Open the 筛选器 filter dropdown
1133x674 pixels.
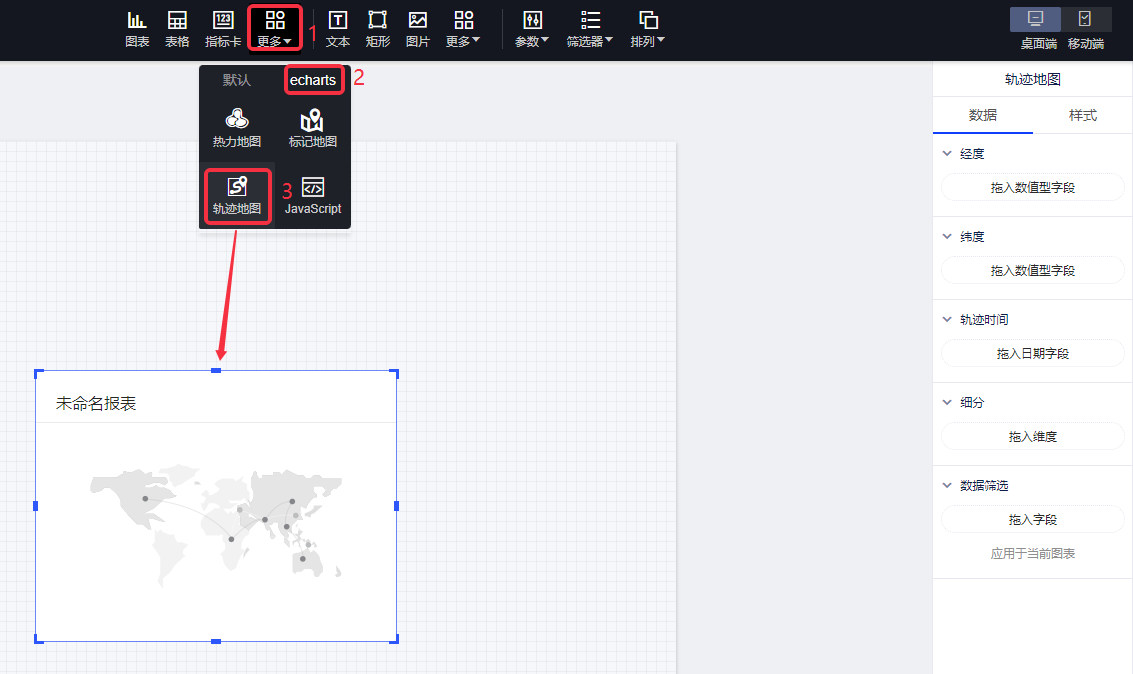590,29
